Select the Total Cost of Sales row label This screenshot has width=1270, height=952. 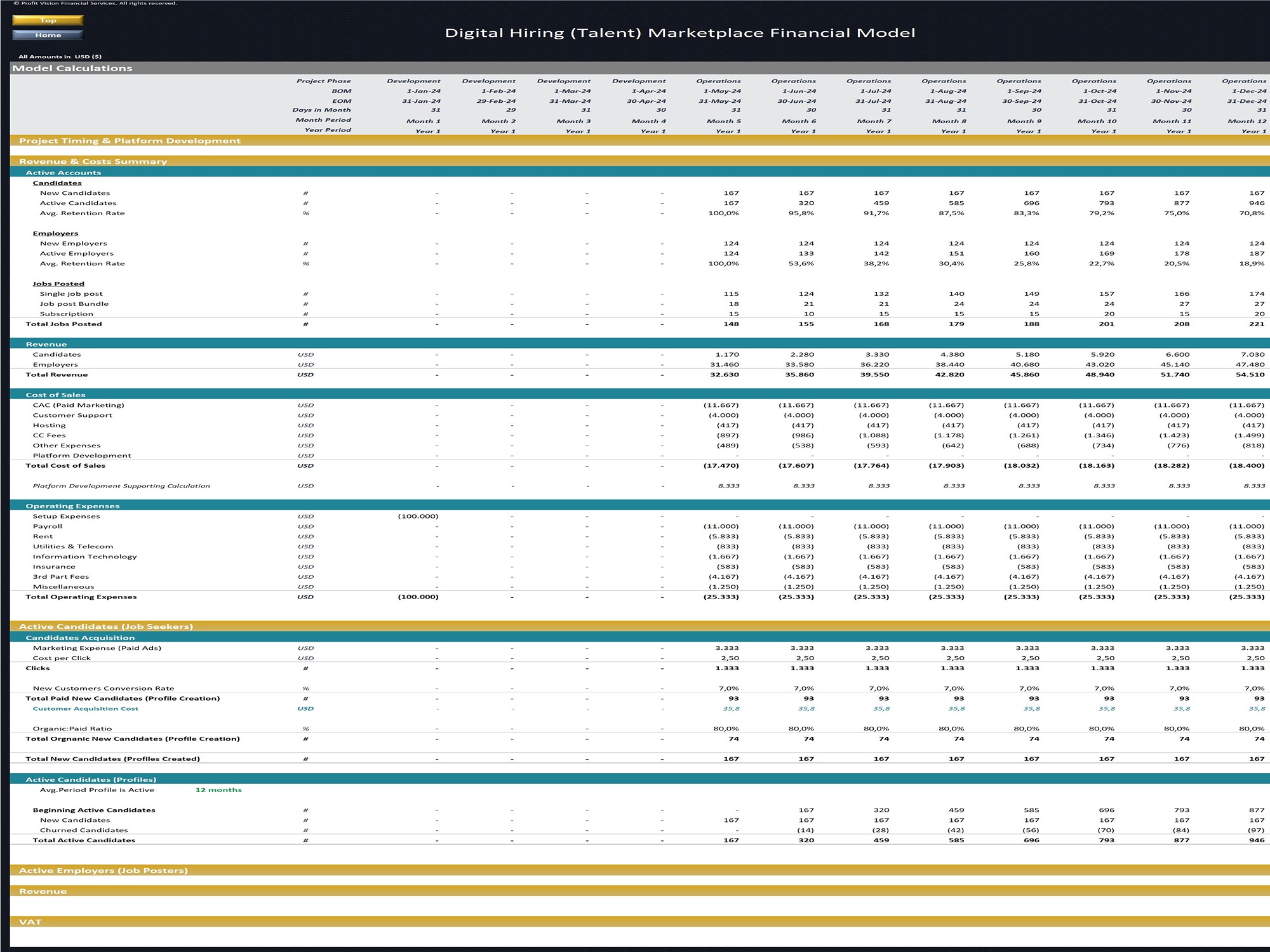click(65, 466)
